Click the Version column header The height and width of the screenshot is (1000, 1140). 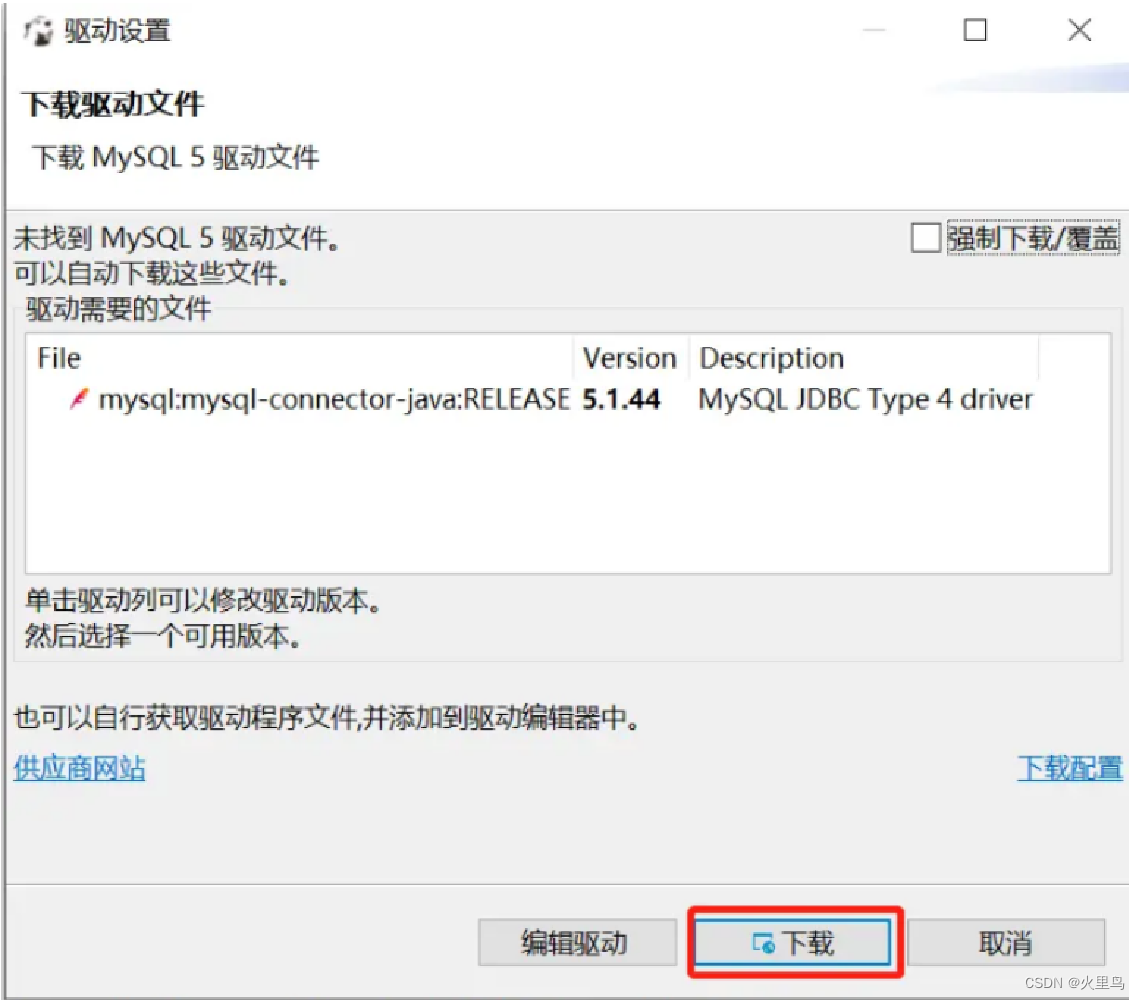pyautogui.click(x=630, y=358)
